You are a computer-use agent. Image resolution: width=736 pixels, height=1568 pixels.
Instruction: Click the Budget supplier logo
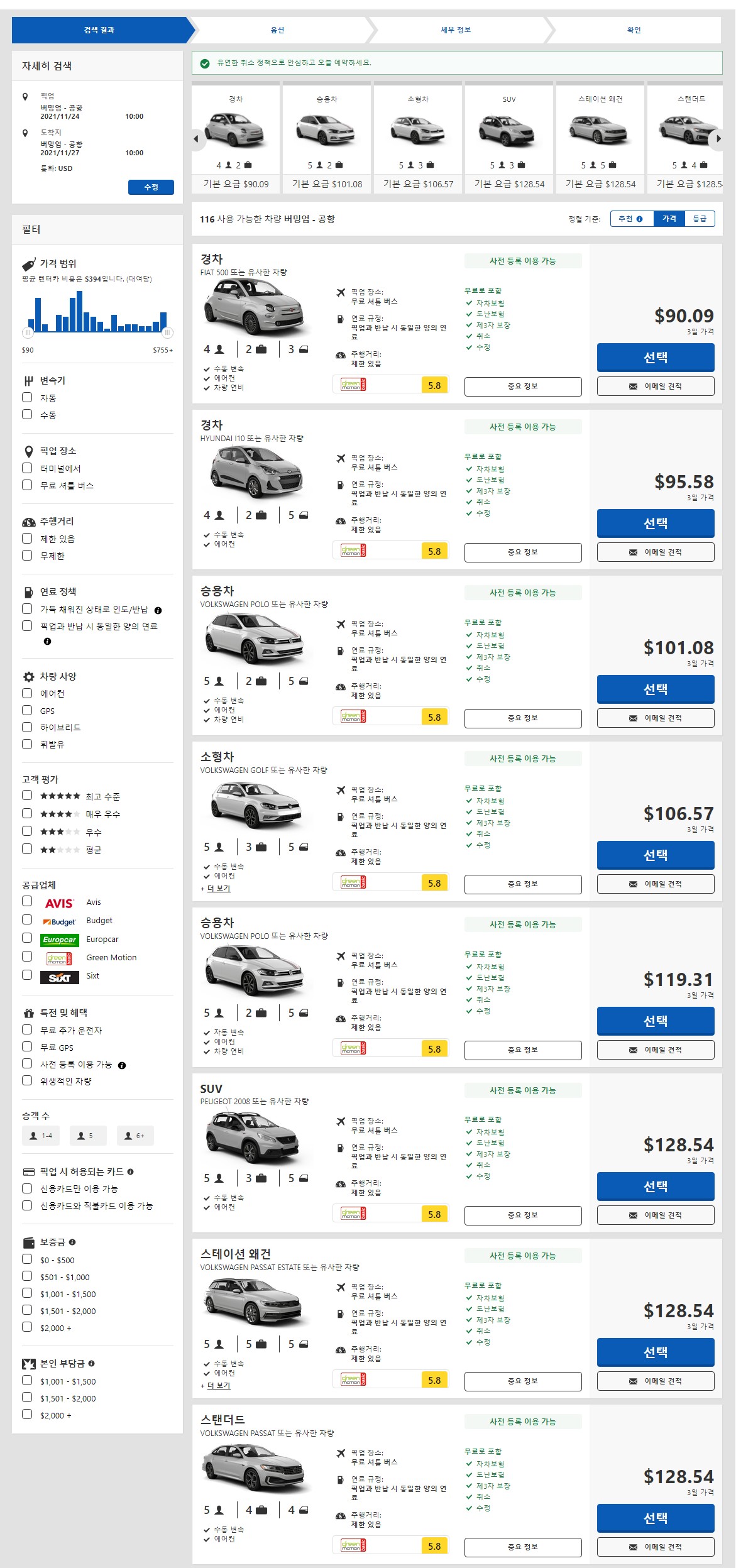click(59, 921)
